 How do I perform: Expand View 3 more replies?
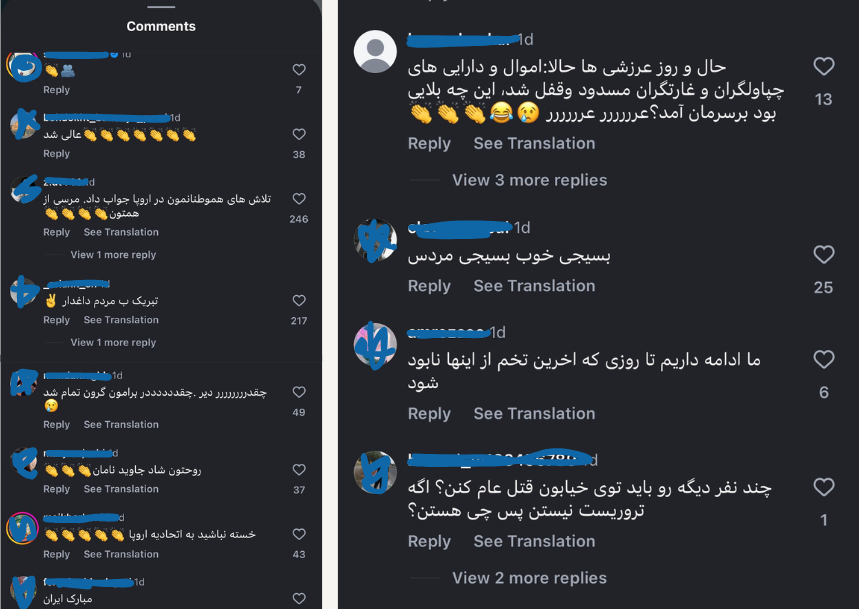(529, 180)
